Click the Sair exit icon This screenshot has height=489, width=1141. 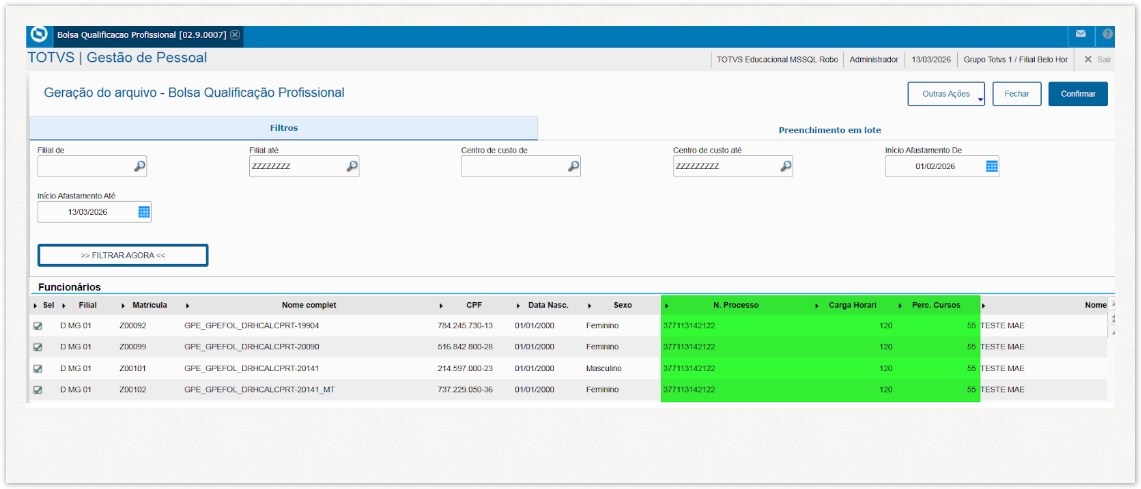point(1088,60)
